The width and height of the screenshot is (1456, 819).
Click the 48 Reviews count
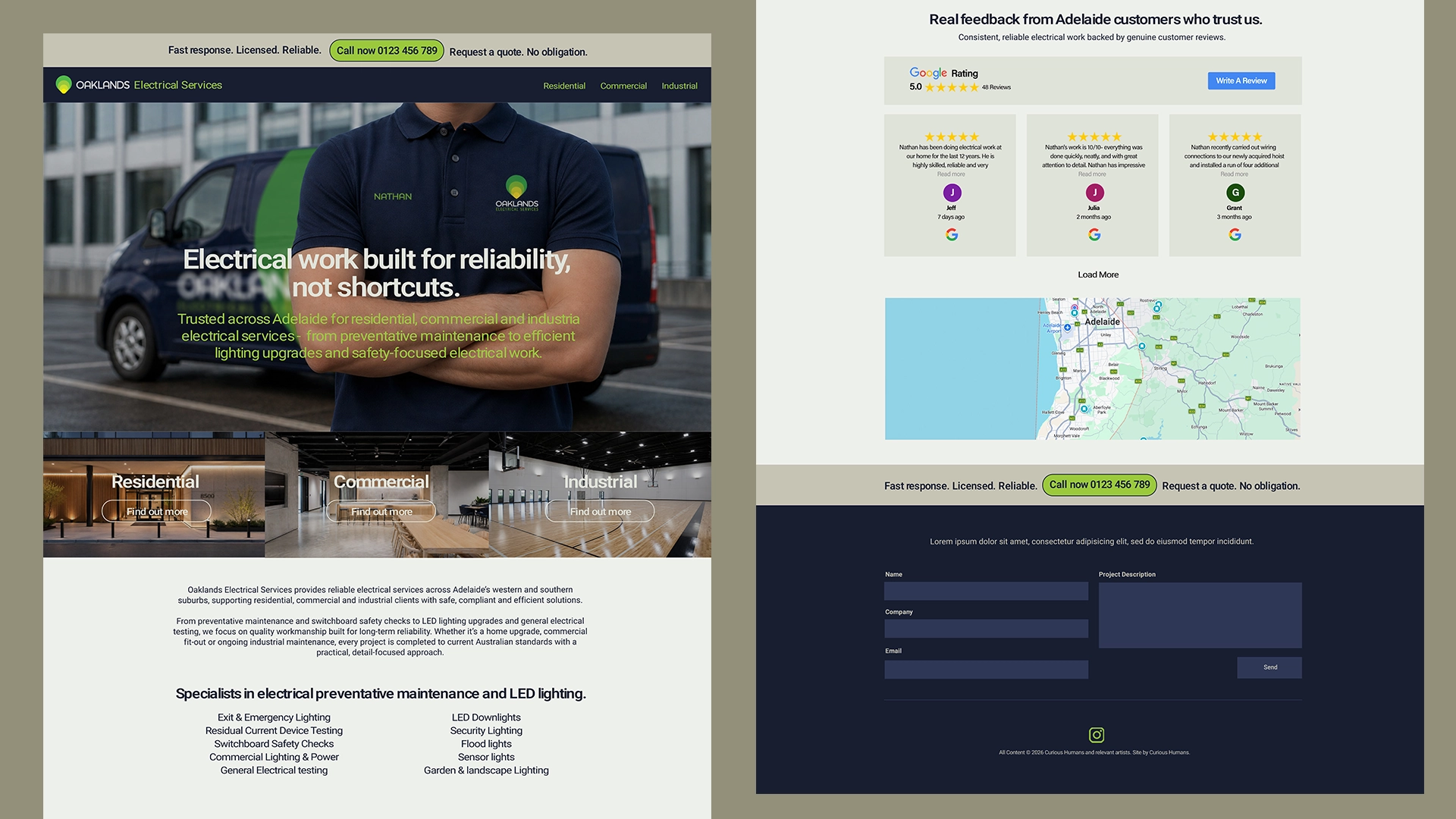tap(996, 87)
